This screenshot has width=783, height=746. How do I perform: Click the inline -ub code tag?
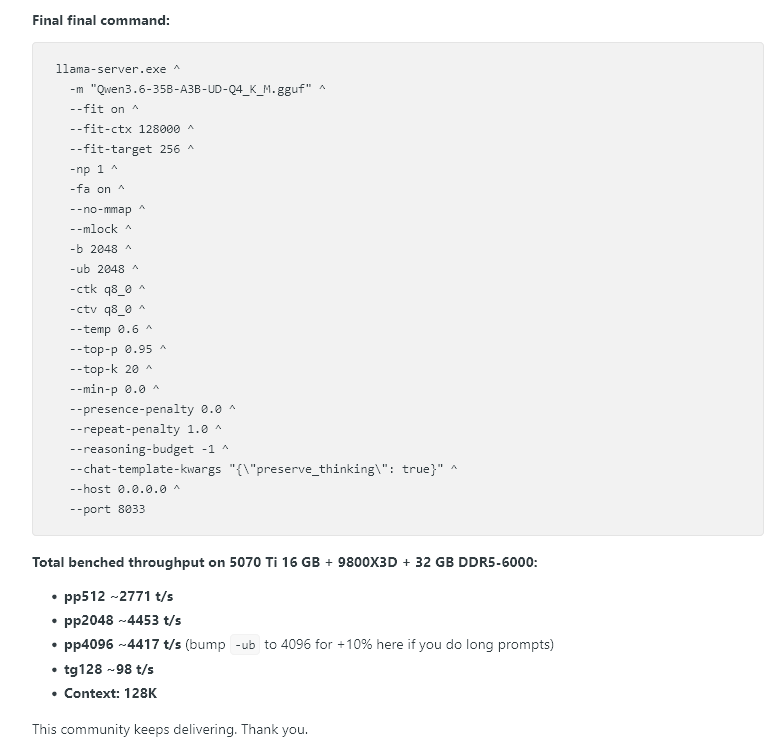point(245,645)
